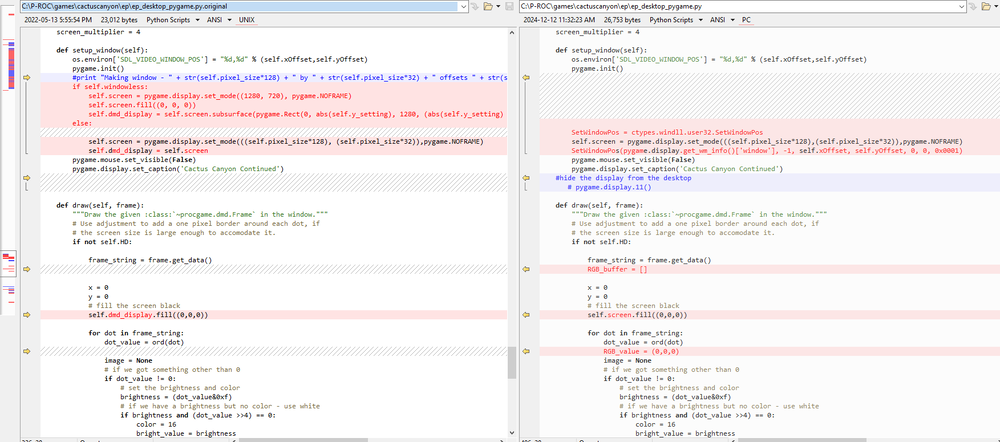Viewport: 1000px width, 442px height.
Task: Open right file path history dropdown
Action: point(961,6)
